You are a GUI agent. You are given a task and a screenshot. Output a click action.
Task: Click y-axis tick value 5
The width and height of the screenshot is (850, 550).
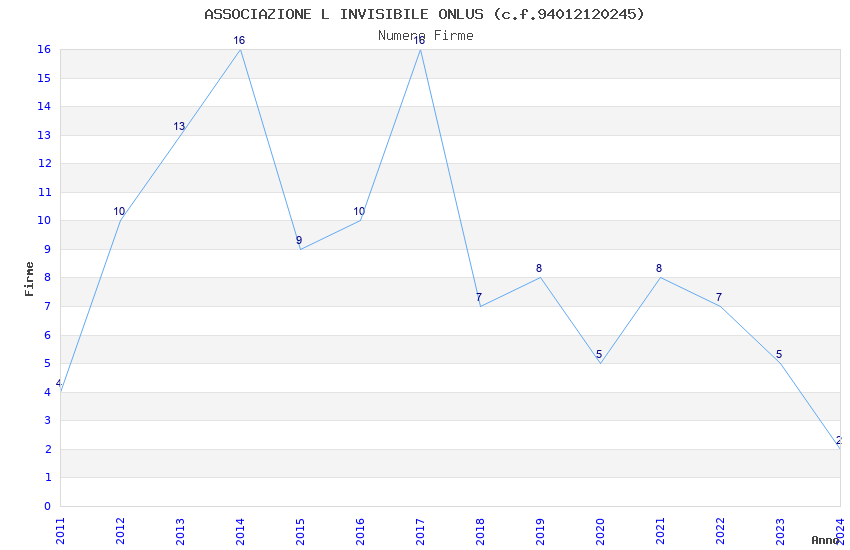(47, 363)
